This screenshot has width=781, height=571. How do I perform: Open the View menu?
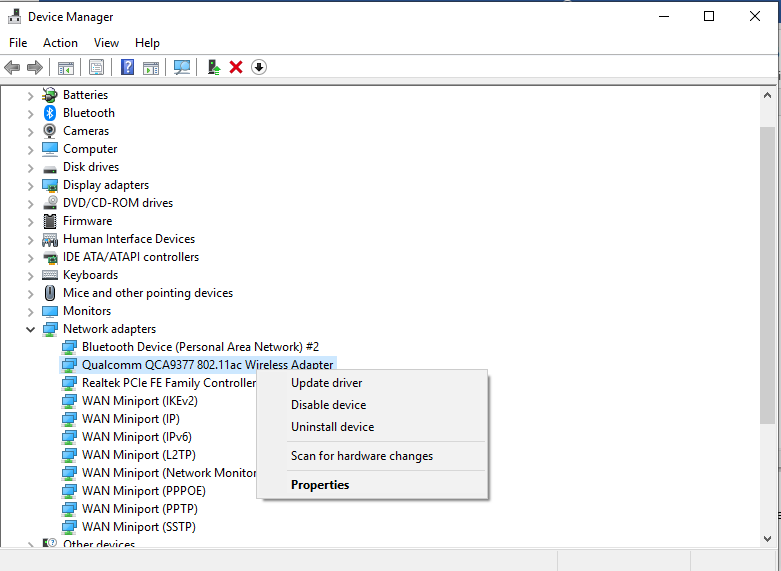pos(106,43)
